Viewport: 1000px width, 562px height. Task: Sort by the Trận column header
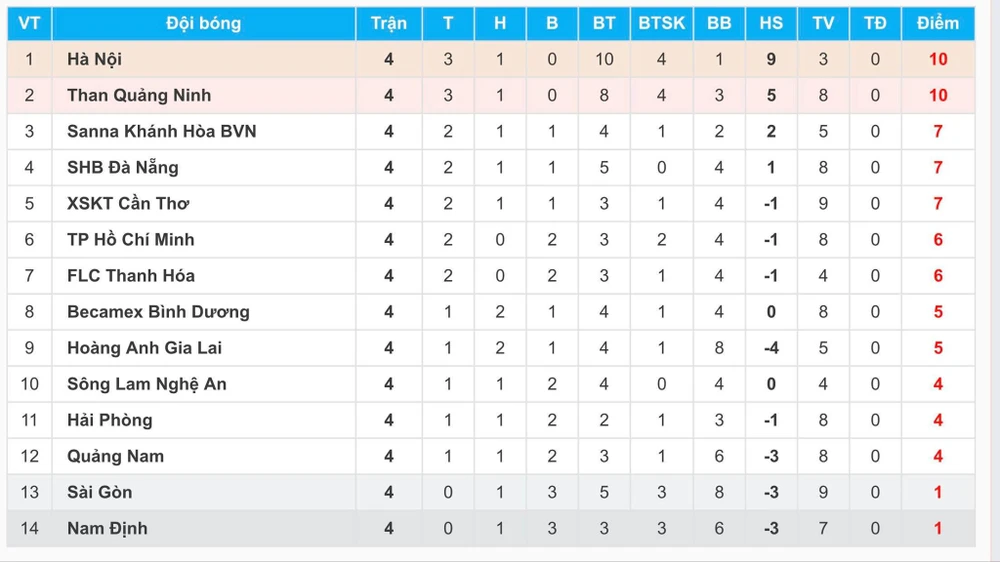pos(388,23)
